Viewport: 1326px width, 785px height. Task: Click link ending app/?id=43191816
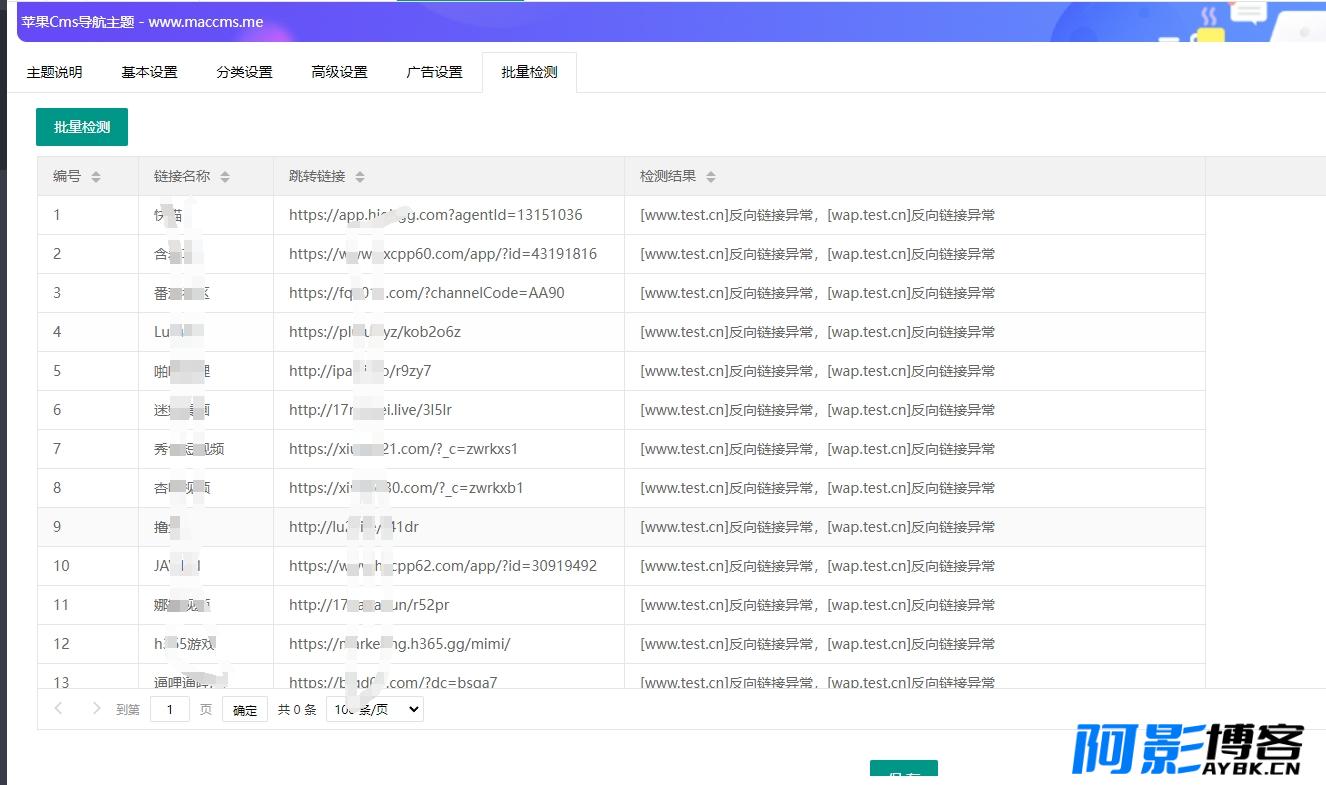(443, 254)
